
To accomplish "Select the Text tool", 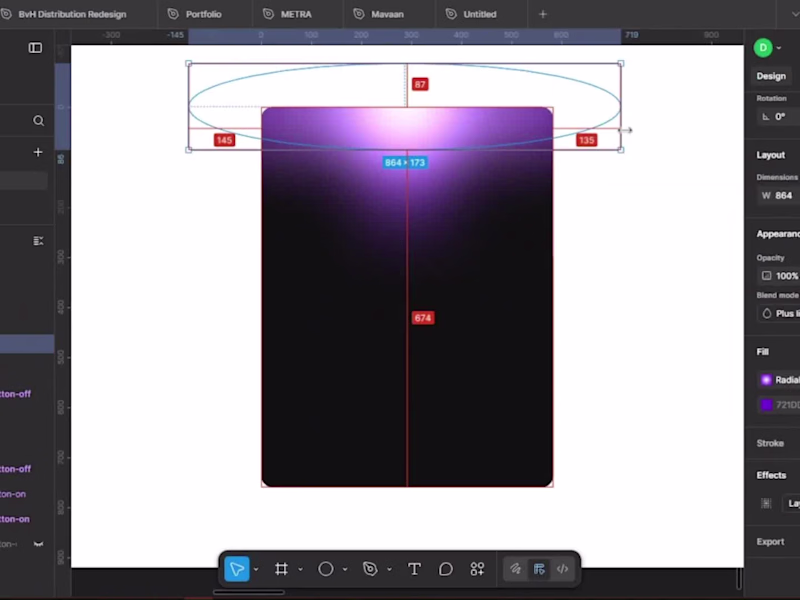I will (x=414, y=569).
